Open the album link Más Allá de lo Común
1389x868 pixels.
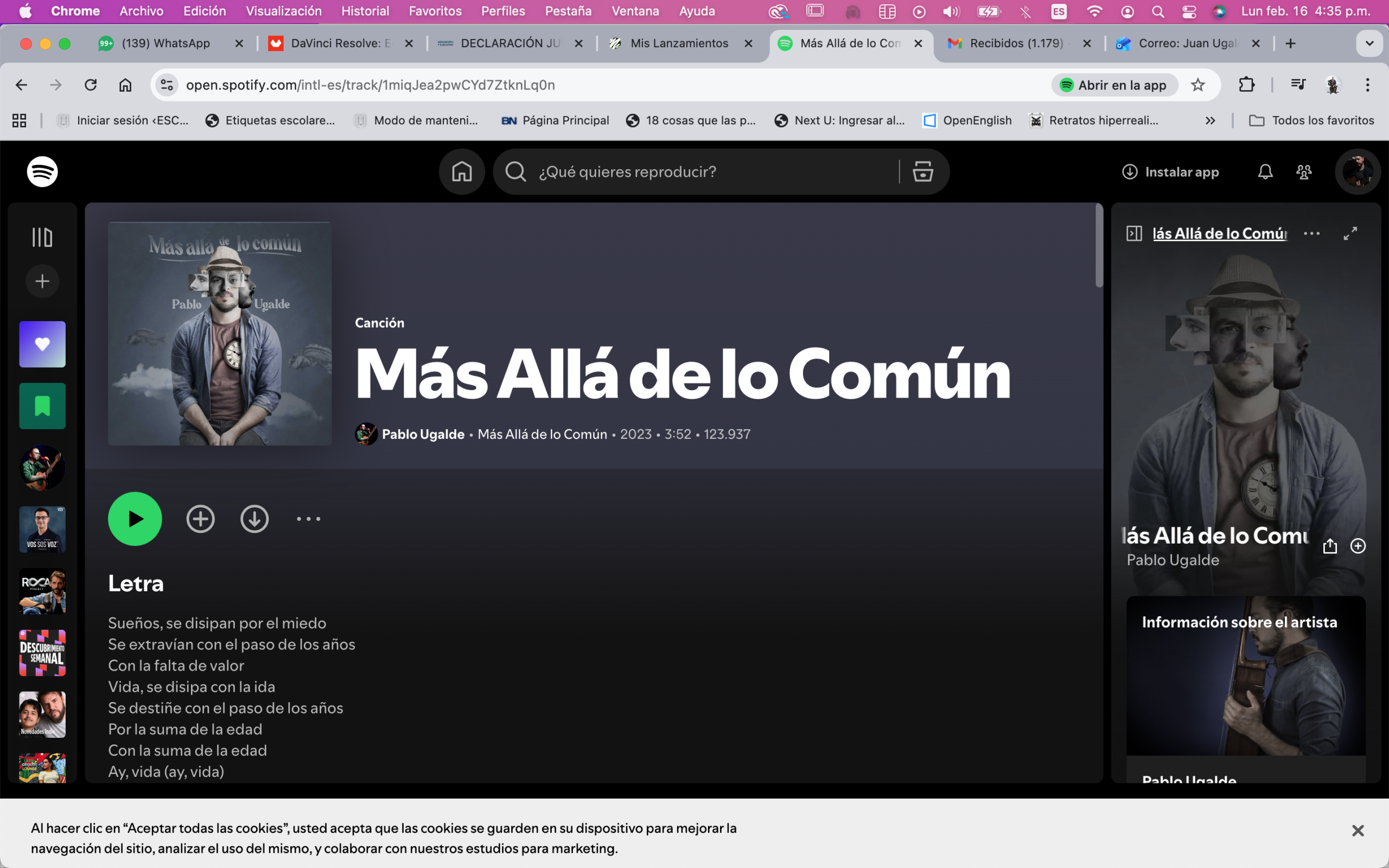[x=543, y=434]
